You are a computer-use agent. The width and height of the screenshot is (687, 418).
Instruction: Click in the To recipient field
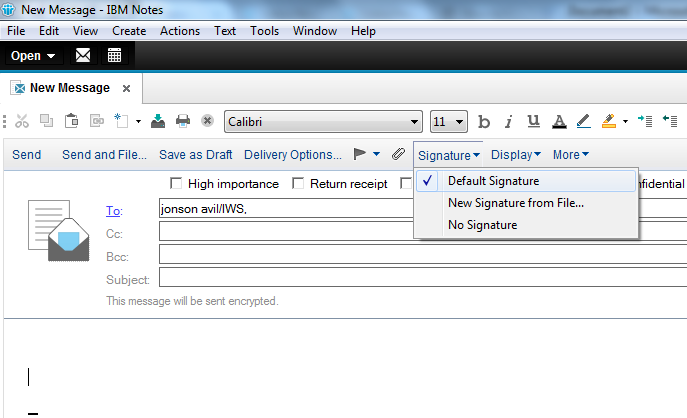[x=286, y=209]
